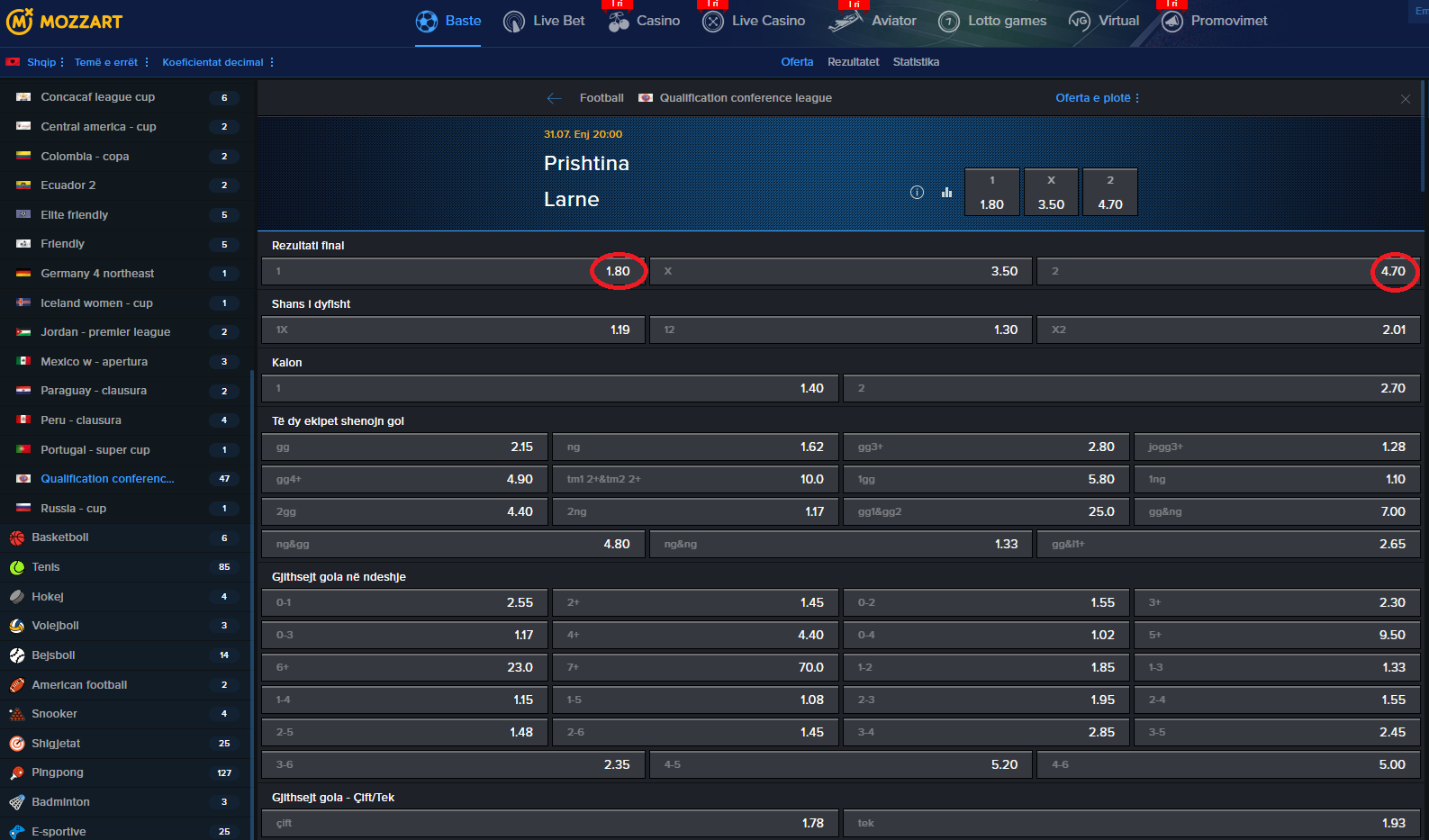Screen dimensions: 1429x840
Task: Select header odds 1 at 1.80
Action: click(992, 192)
